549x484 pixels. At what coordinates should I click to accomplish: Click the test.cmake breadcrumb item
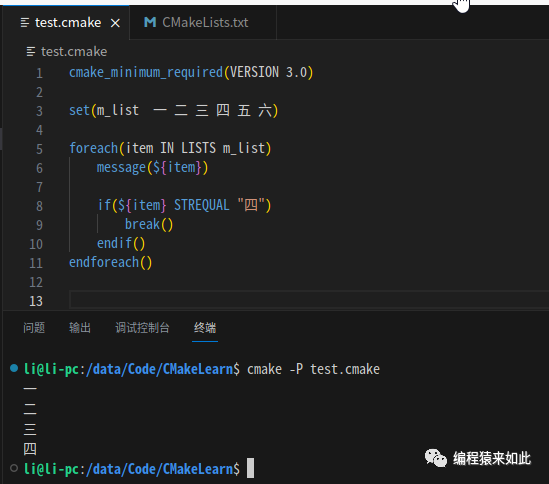click(x=74, y=52)
